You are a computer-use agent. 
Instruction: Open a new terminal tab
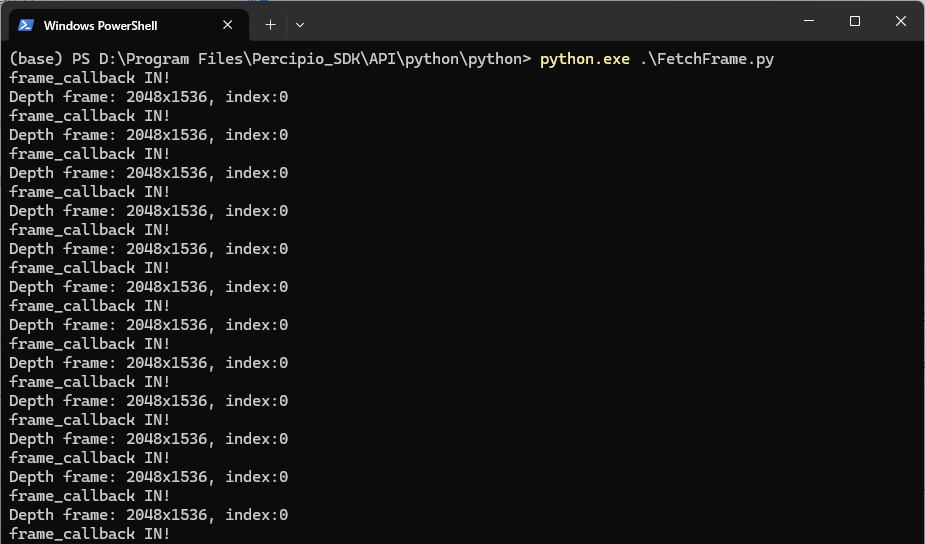click(x=270, y=25)
